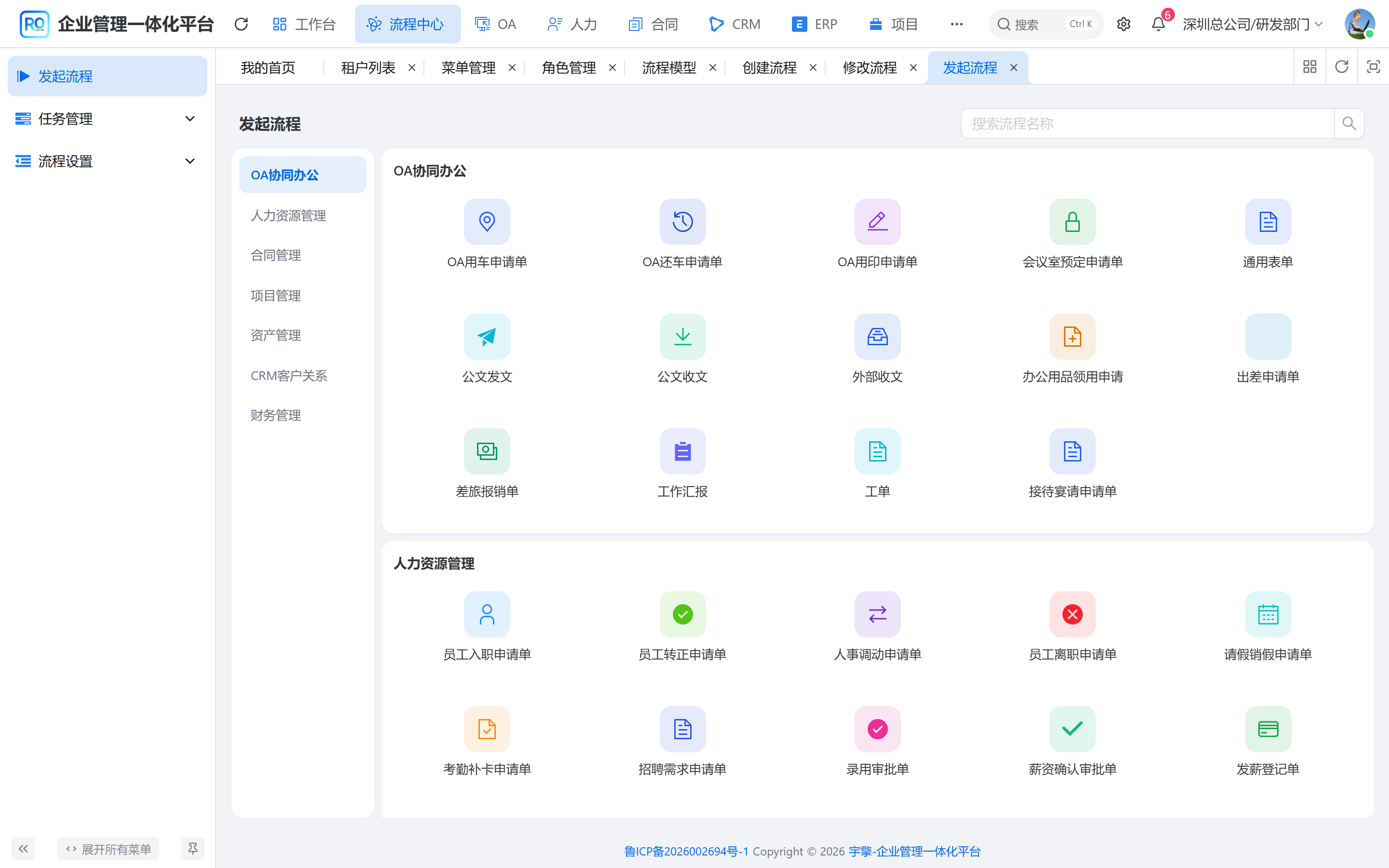The height and width of the screenshot is (868, 1389).
Task: Click the 展开所有菜单 button
Action: pyautogui.click(x=108, y=849)
